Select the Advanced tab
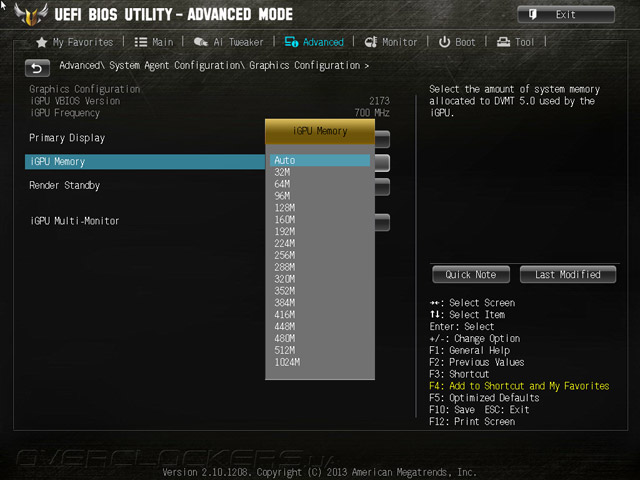 314,42
